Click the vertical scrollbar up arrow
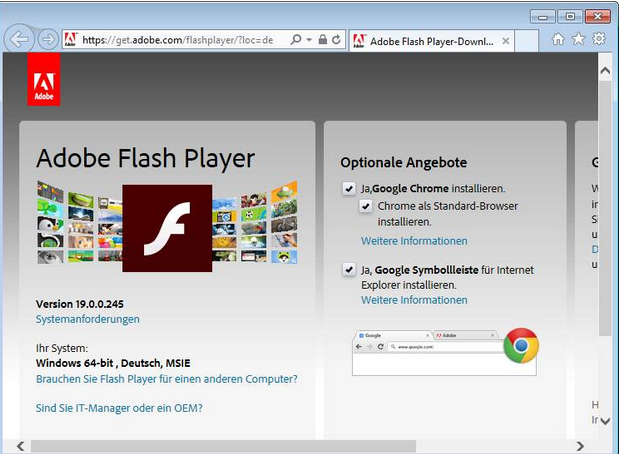This screenshot has width=624, height=454. pyautogui.click(x=605, y=71)
